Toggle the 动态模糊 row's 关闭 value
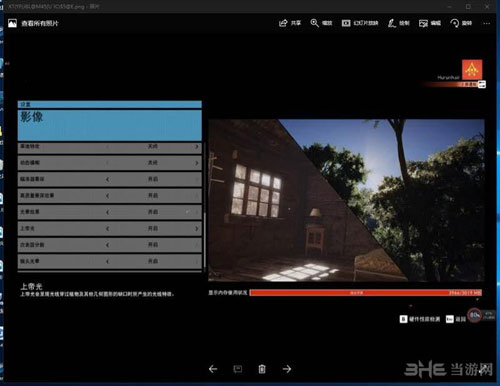 point(153,163)
